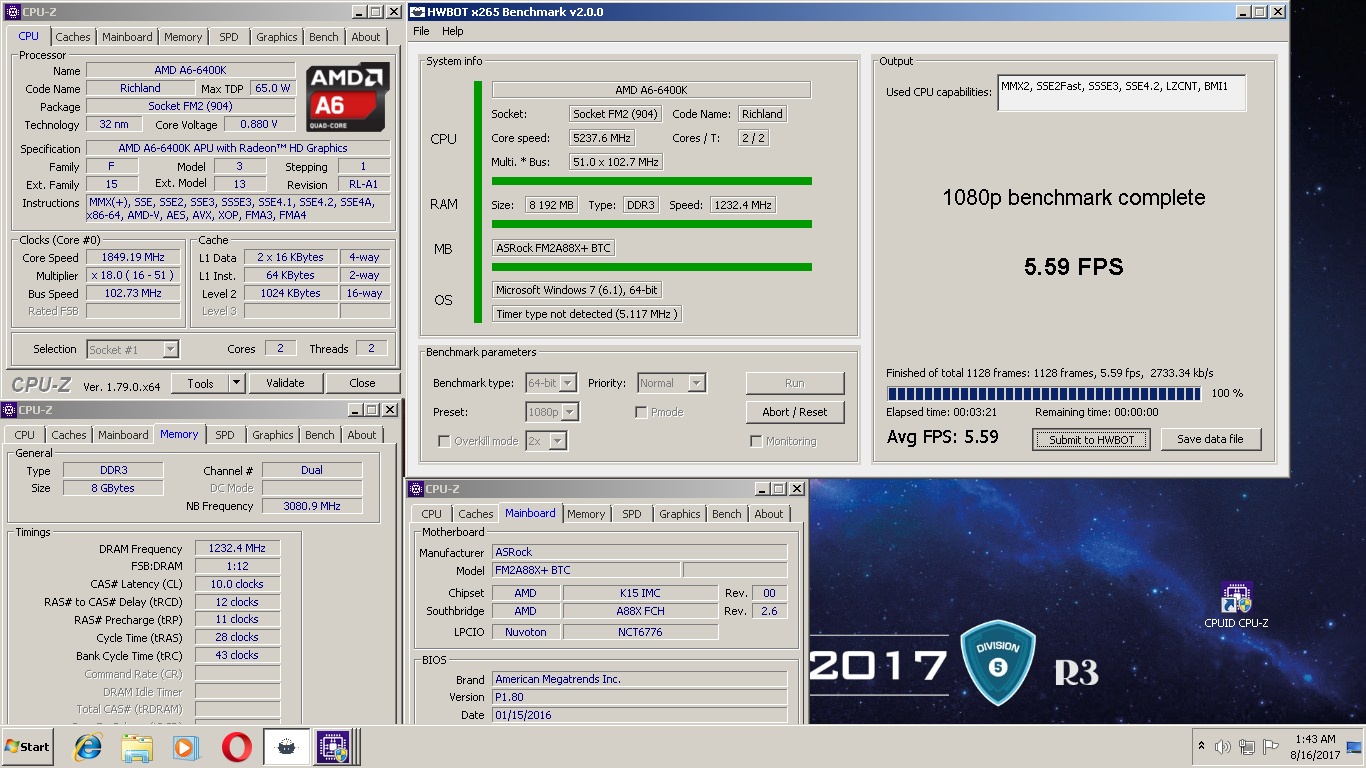Enable the Overkill mode checkbox
1366x768 pixels.
(444, 441)
